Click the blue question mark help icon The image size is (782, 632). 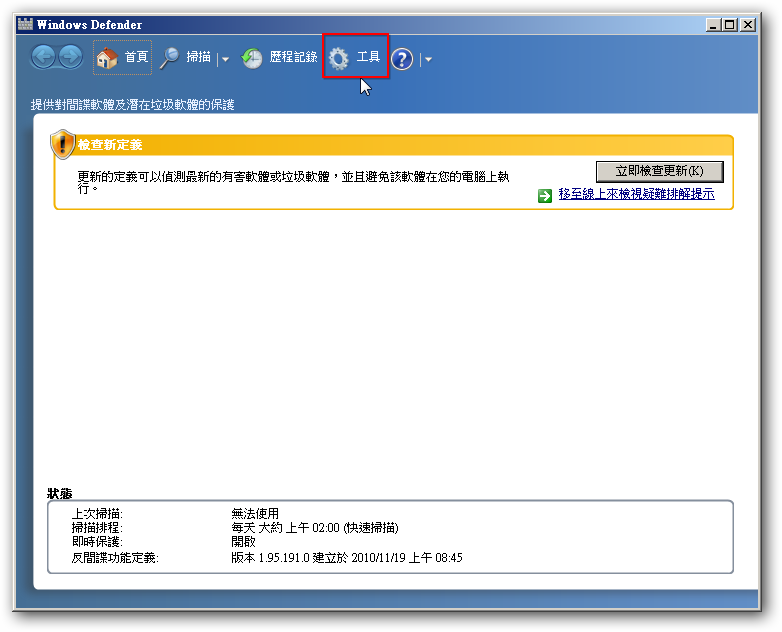click(x=402, y=59)
